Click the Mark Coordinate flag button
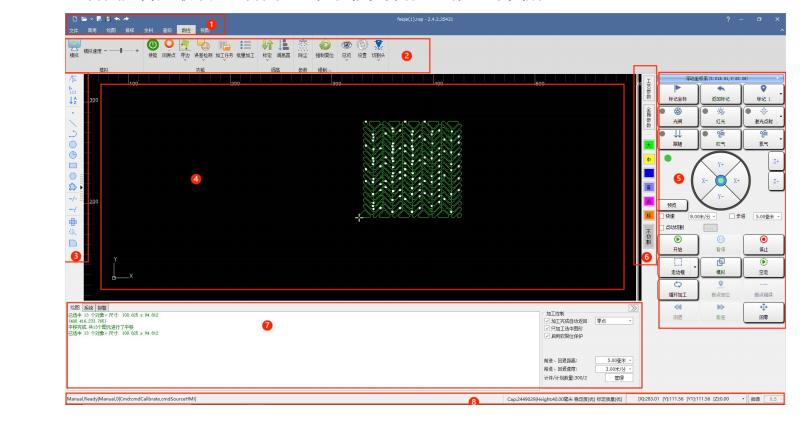The image size is (808, 428). click(x=678, y=94)
